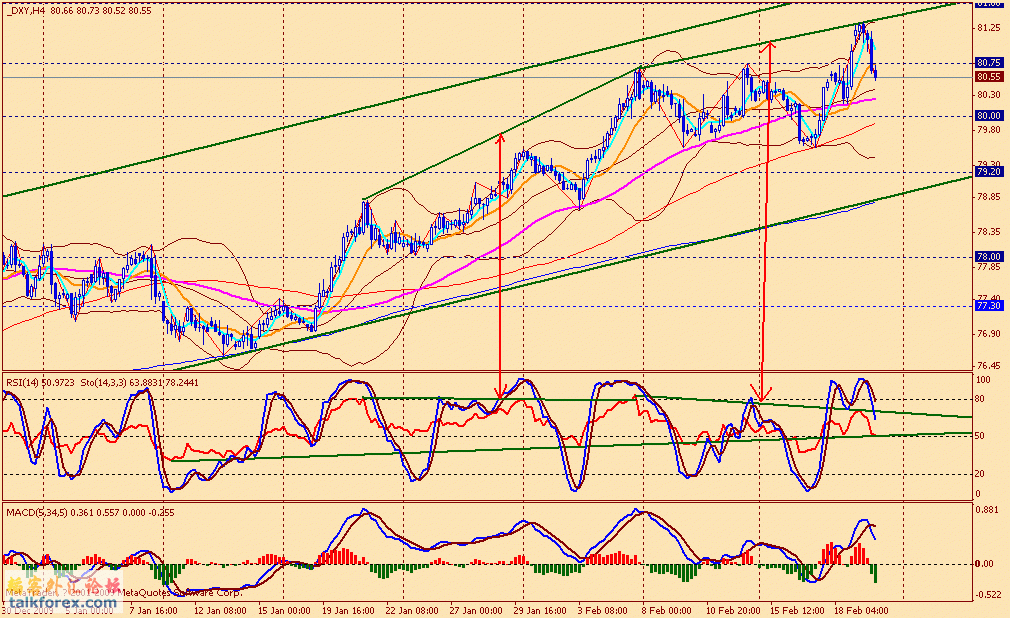Click the 0.00 MACD scale value
Viewport: 1010px width, 618px height.
pos(985,565)
